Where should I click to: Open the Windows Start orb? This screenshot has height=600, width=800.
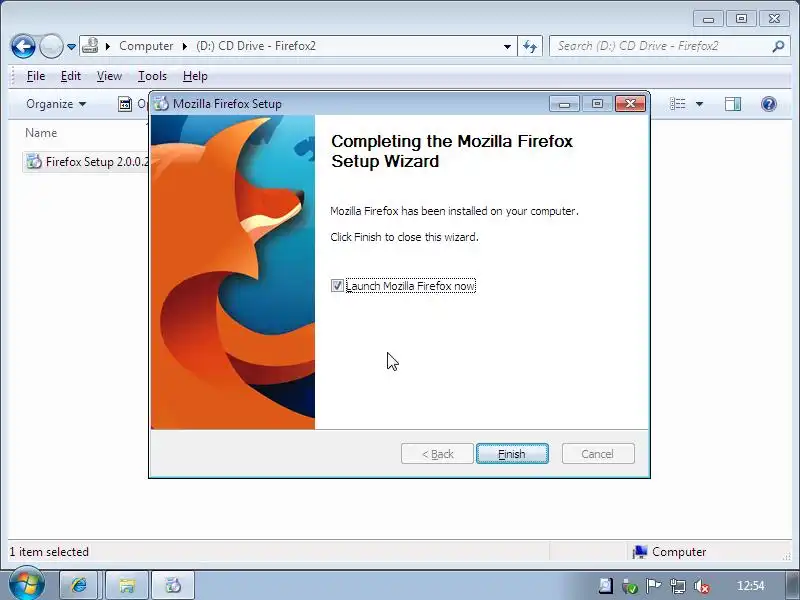(x=27, y=584)
